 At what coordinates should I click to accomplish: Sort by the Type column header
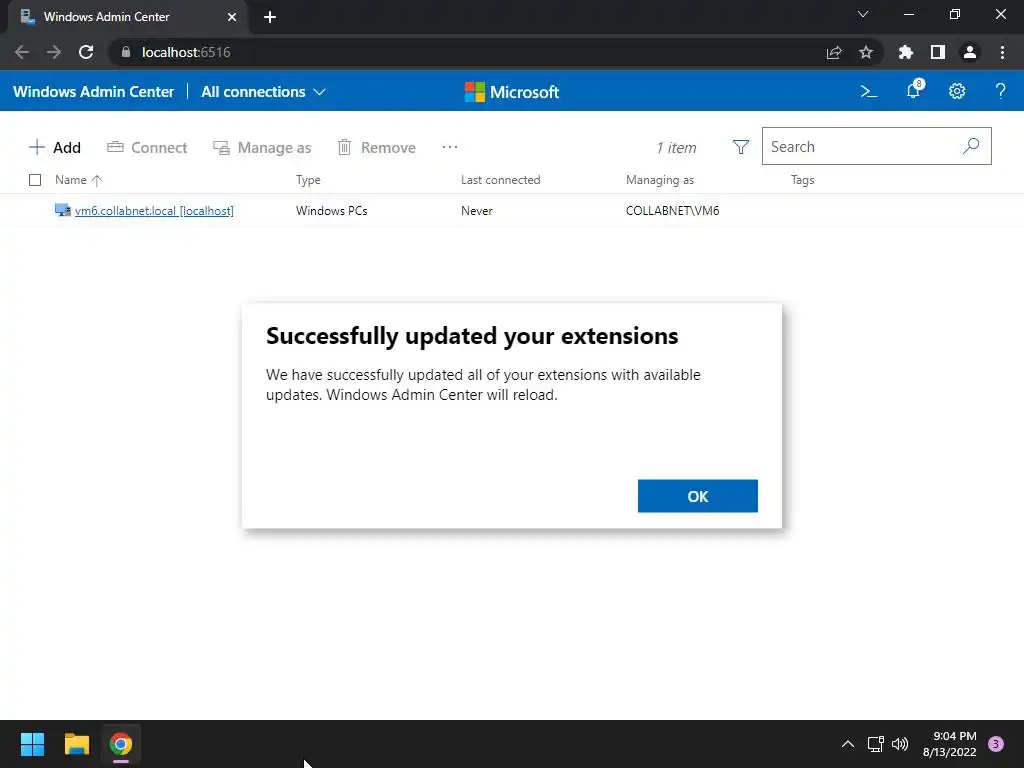point(308,180)
